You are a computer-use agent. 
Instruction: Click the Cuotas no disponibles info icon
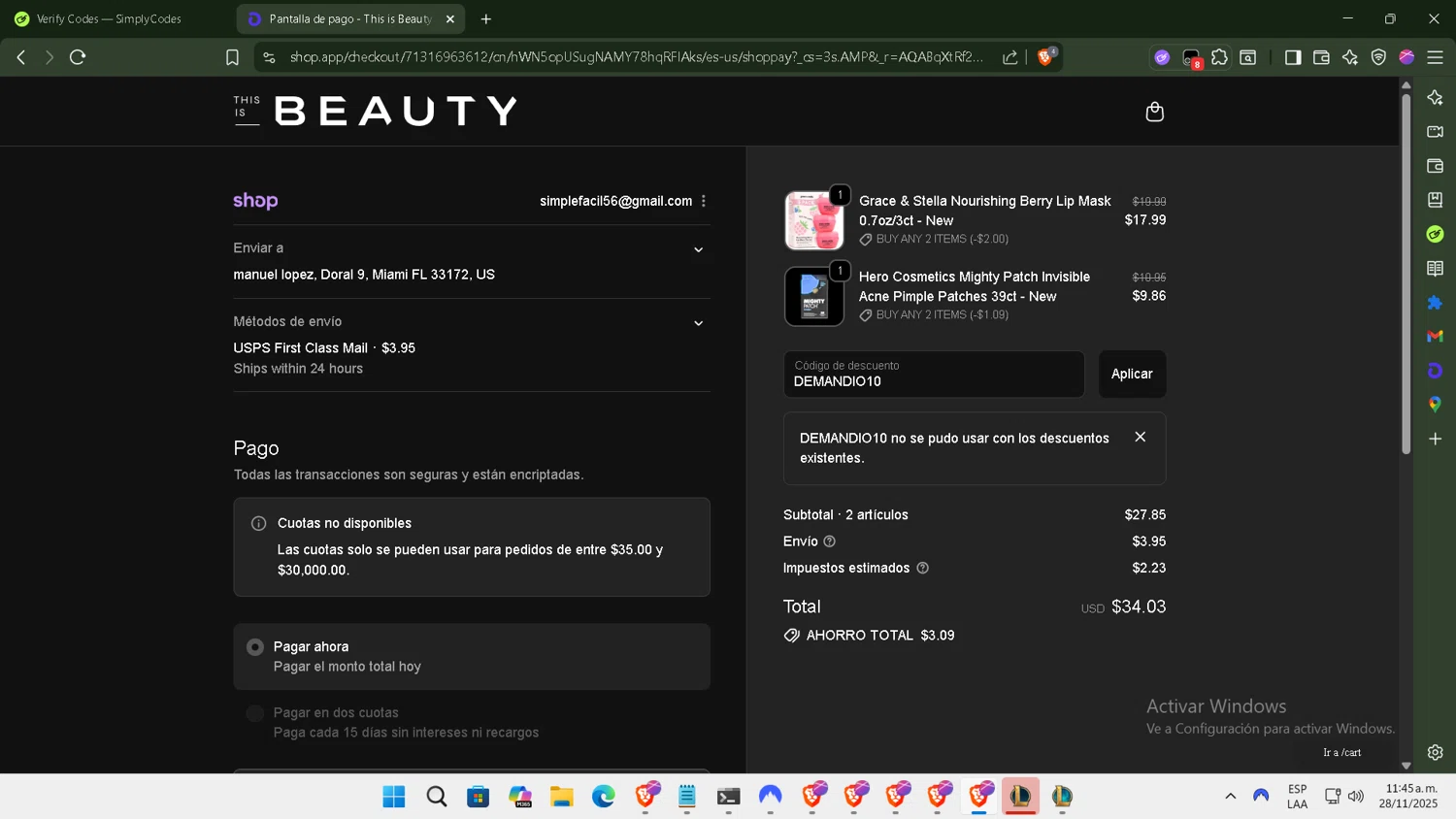[x=258, y=523]
